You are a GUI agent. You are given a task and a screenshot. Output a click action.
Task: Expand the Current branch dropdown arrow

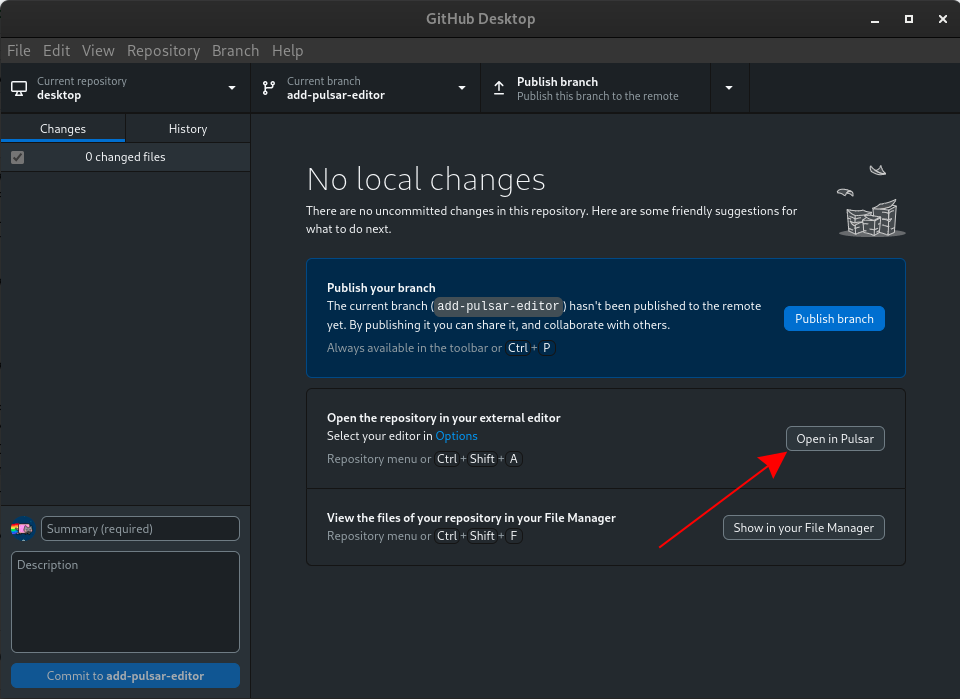point(462,88)
